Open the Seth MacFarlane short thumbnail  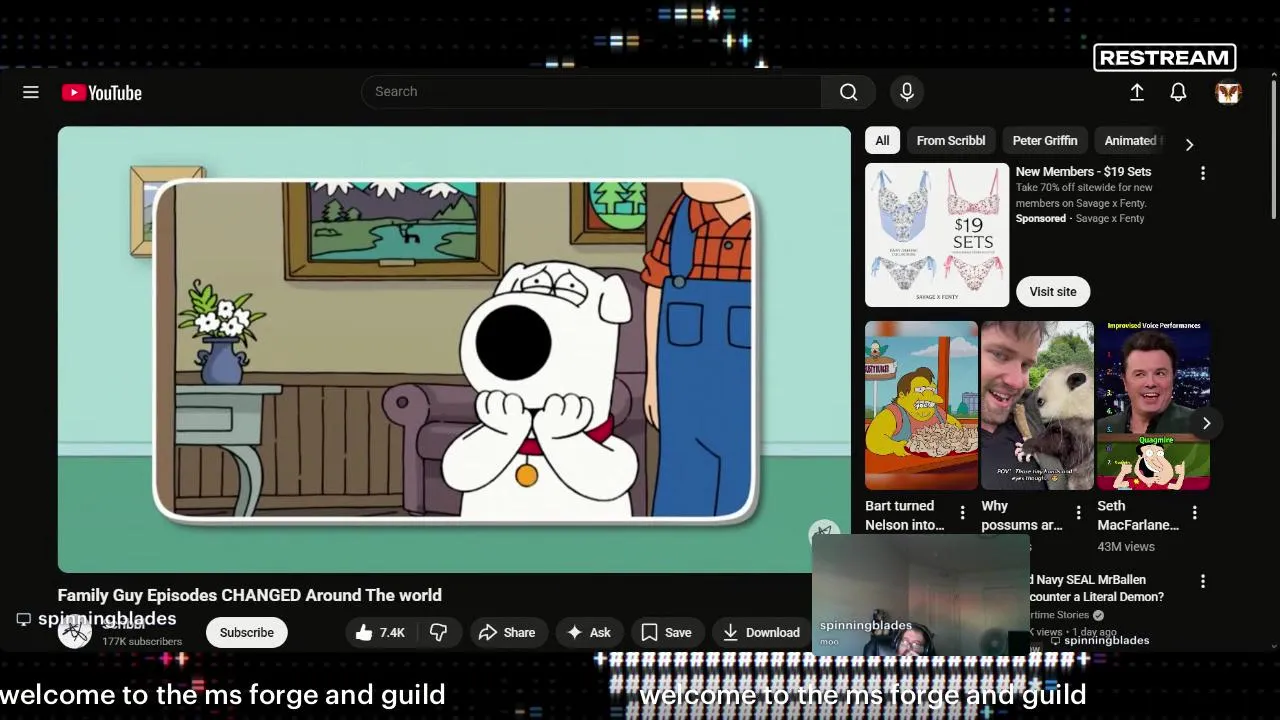[1153, 405]
